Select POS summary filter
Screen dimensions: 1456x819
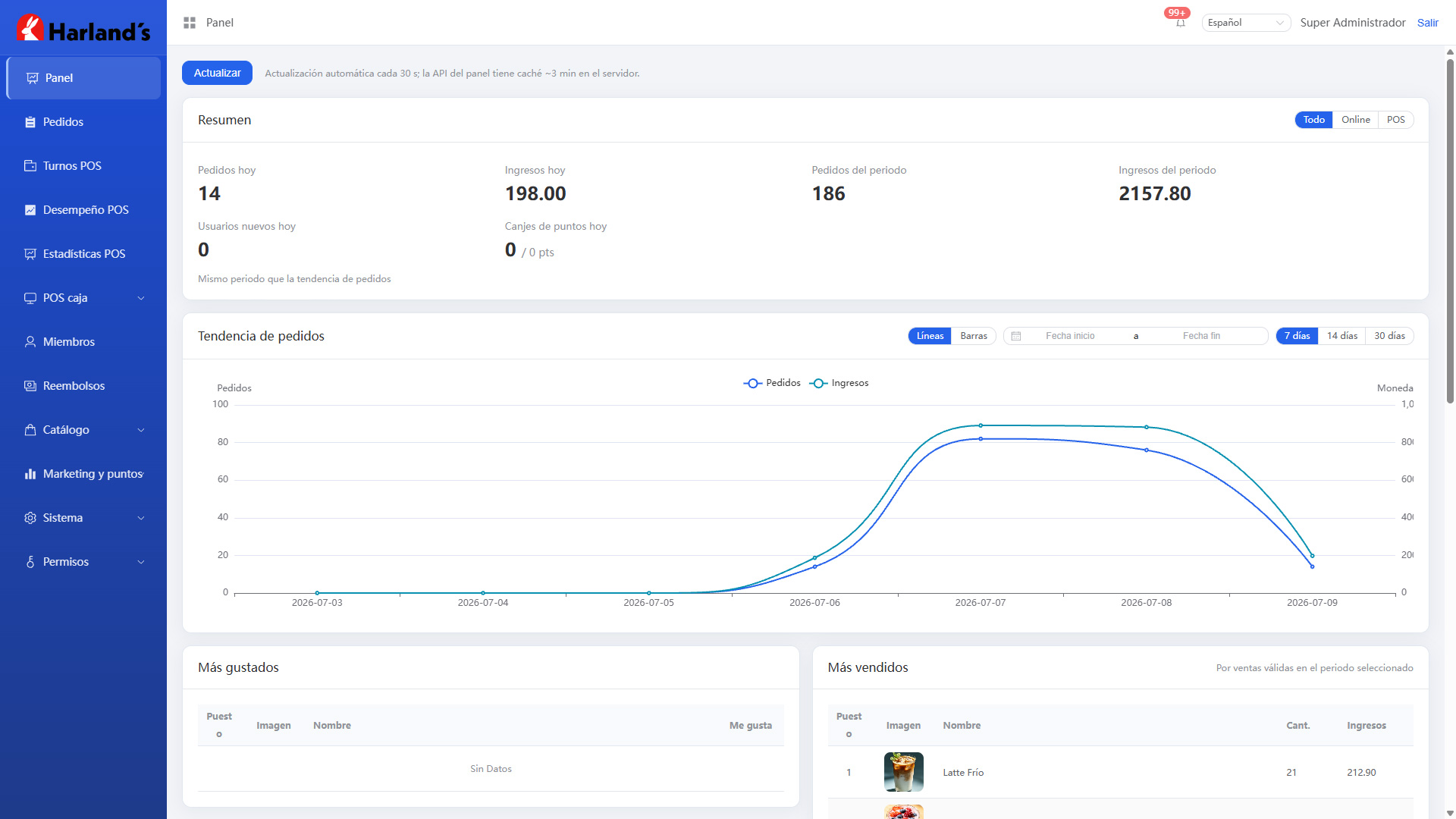[1395, 120]
